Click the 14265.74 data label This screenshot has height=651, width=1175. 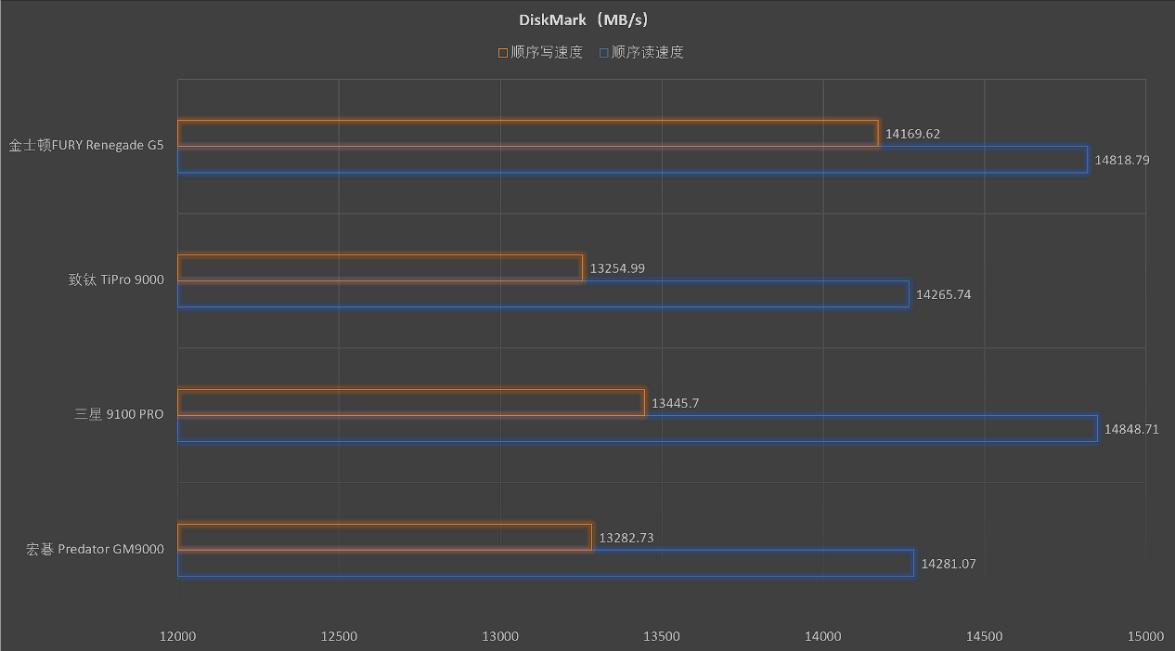coord(943,295)
